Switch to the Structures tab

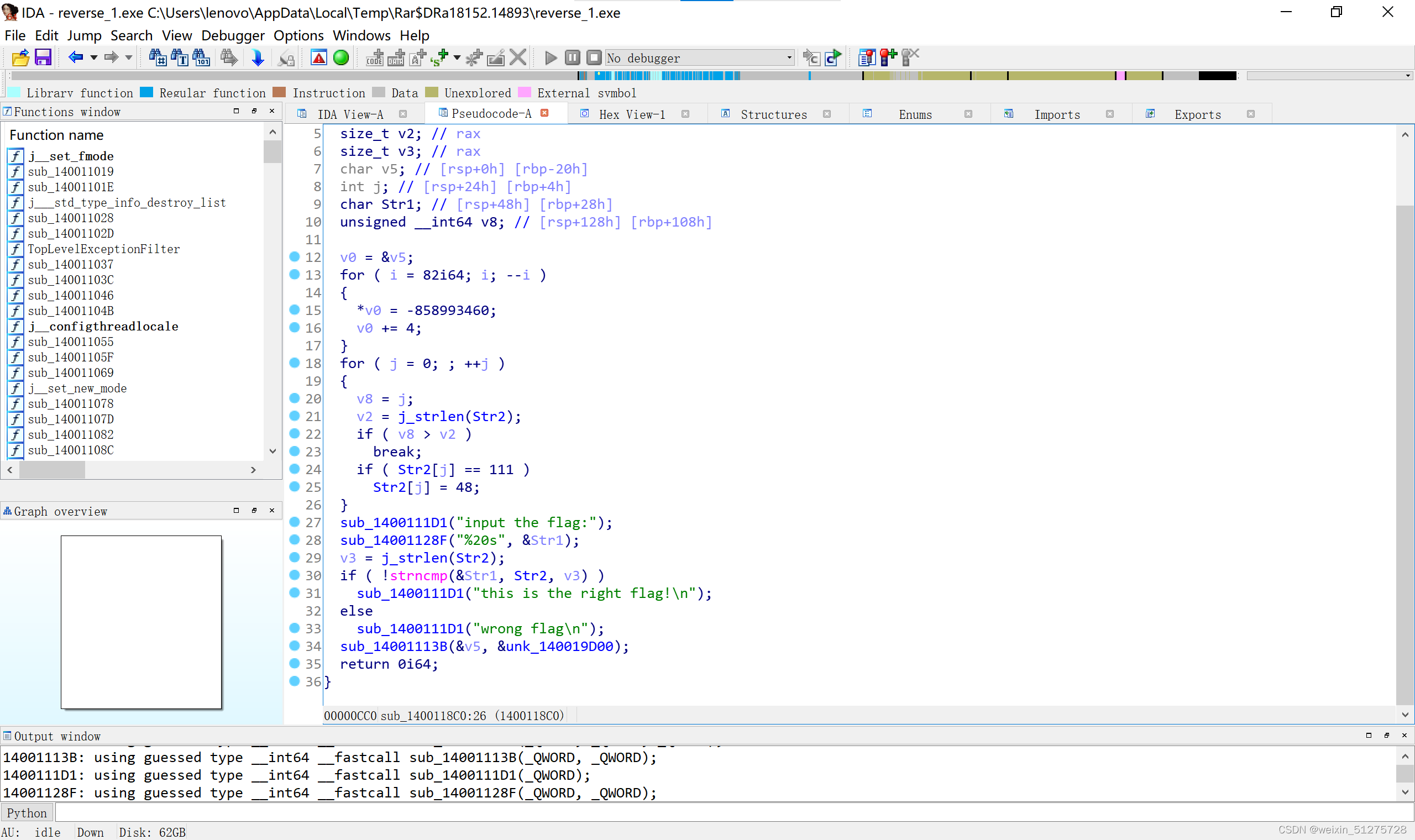(x=774, y=114)
